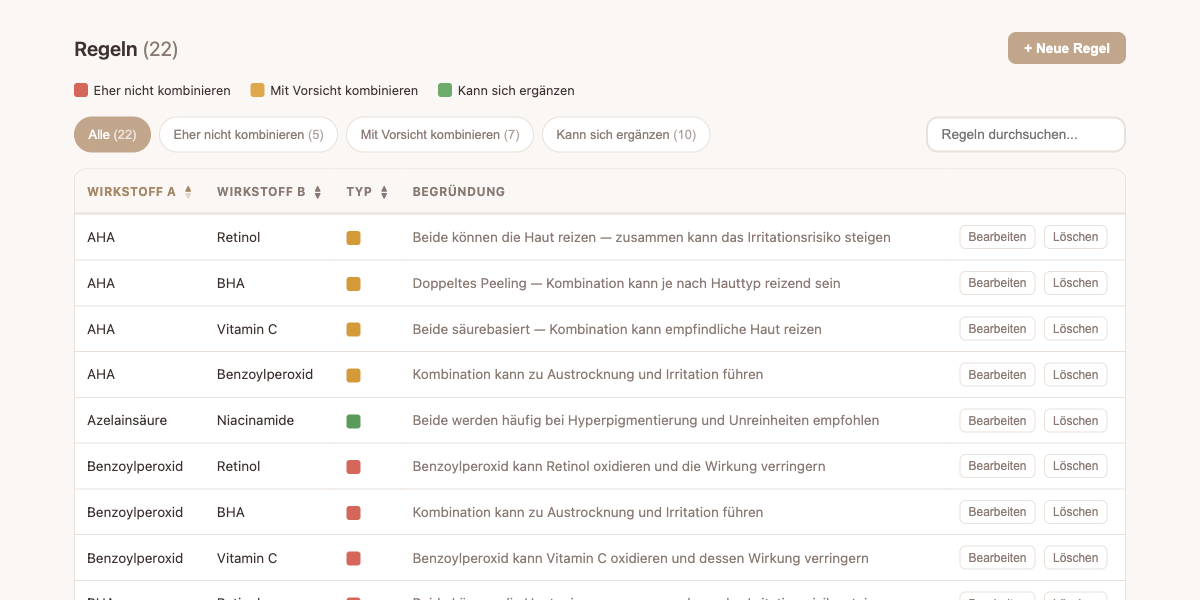Click the 'Niacinamide' cell
The width and height of the screenshot is (1200, 600).
click(255, 420)
